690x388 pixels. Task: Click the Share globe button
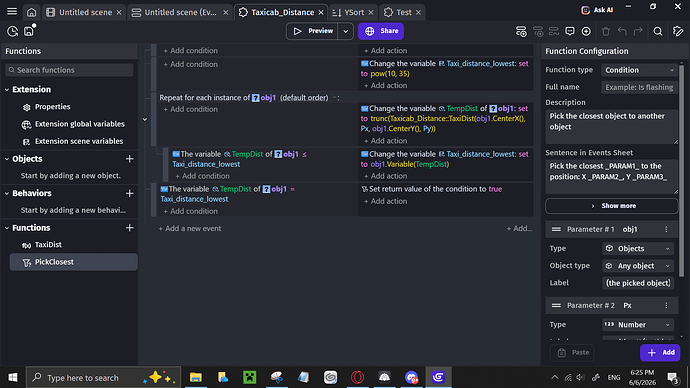click(x=381, y=31)
